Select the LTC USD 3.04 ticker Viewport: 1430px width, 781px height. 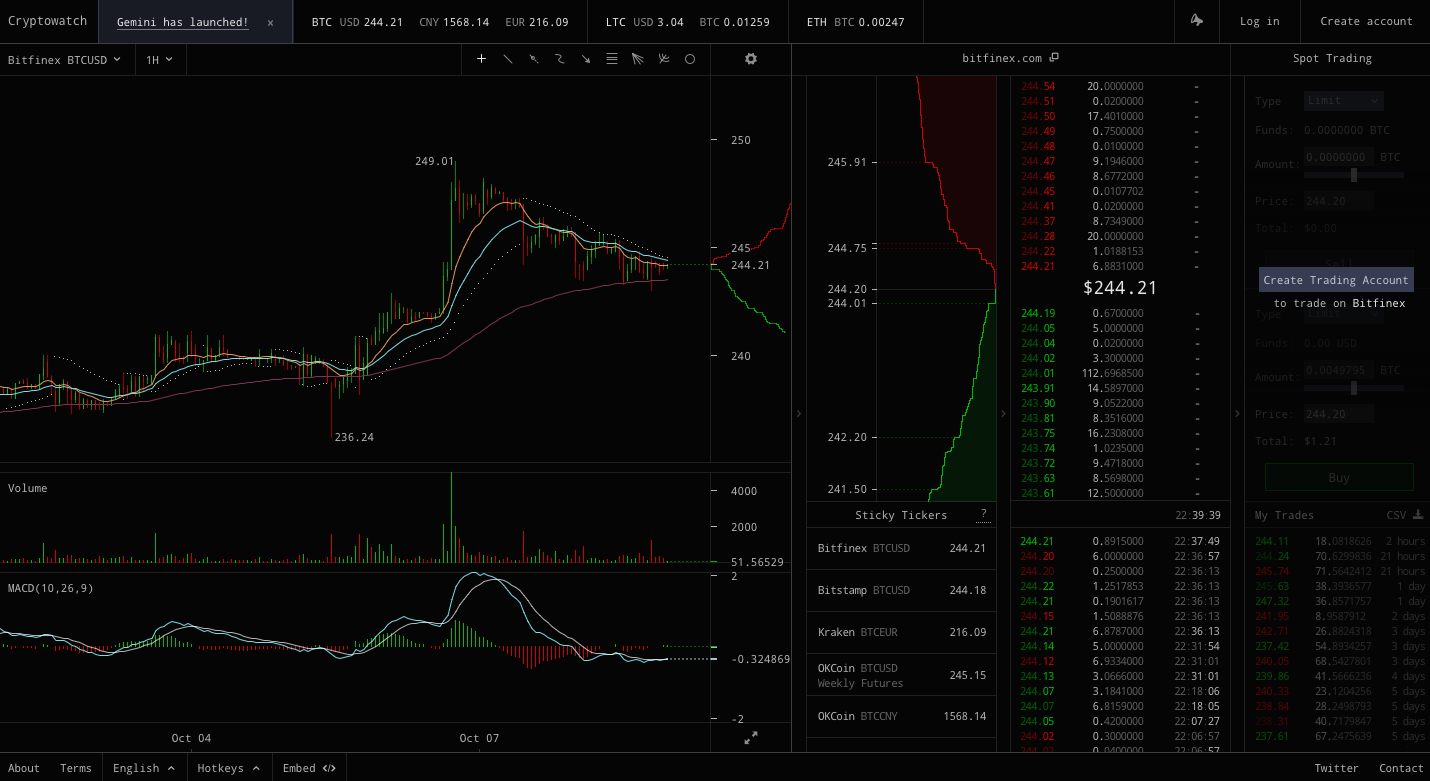pos(645,22)
